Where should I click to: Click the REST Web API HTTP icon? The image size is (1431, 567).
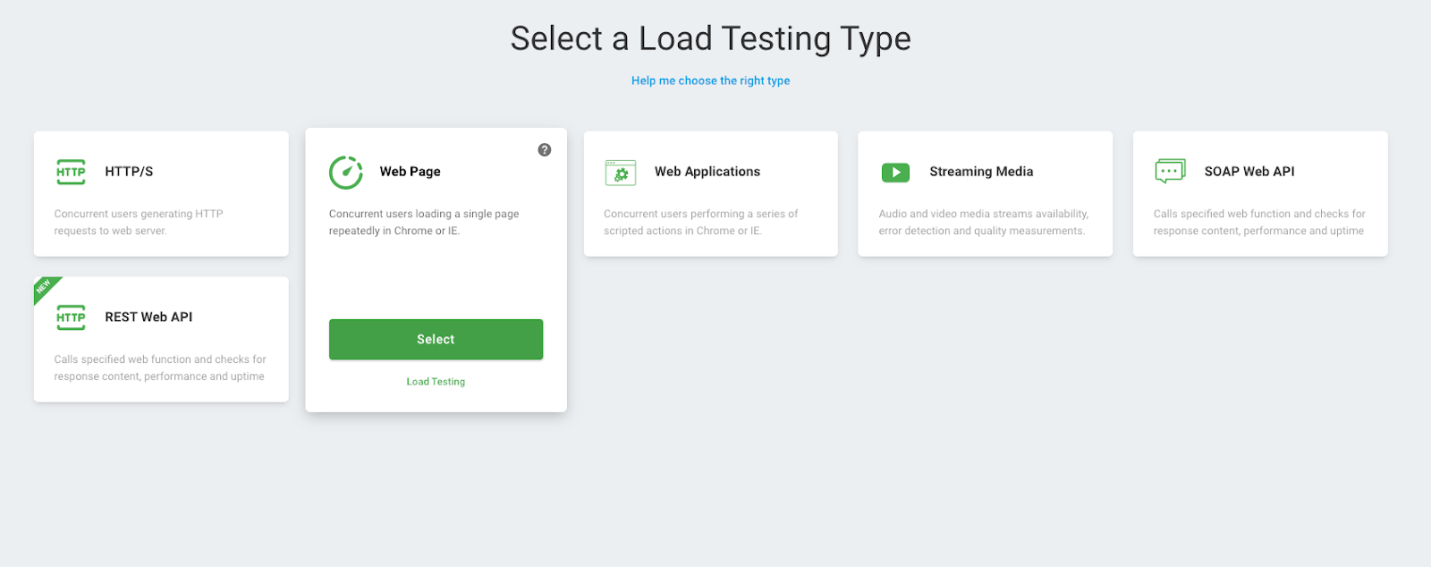[71, 318]
